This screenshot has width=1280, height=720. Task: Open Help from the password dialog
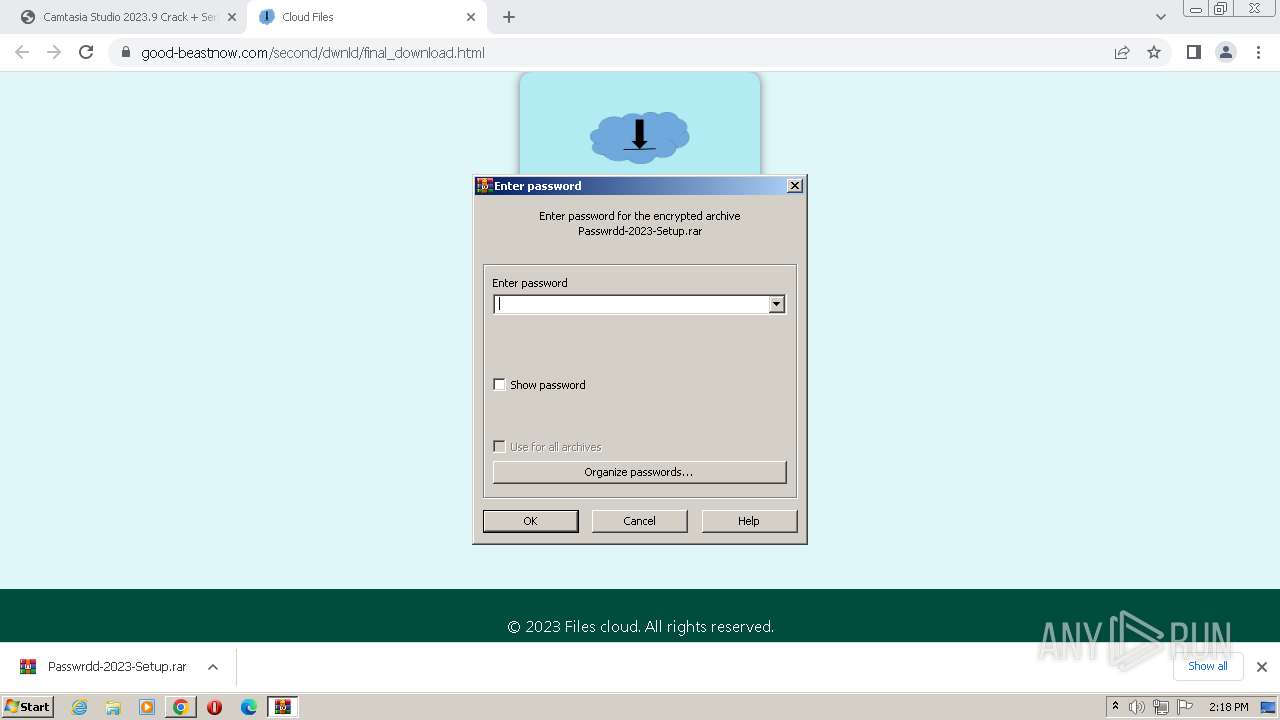(749, 521)
